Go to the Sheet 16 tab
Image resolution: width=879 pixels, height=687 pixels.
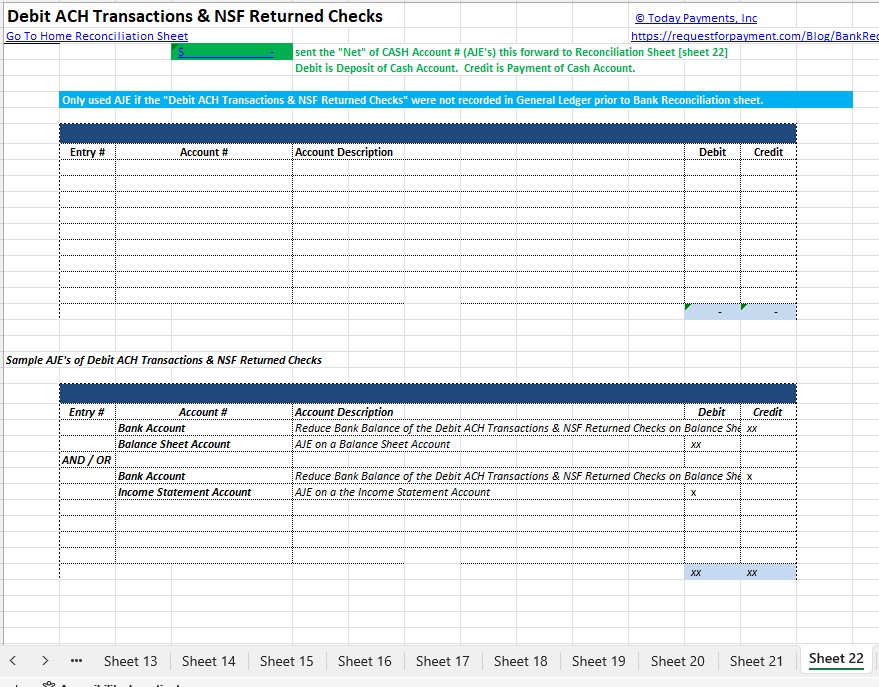(364, 661)
